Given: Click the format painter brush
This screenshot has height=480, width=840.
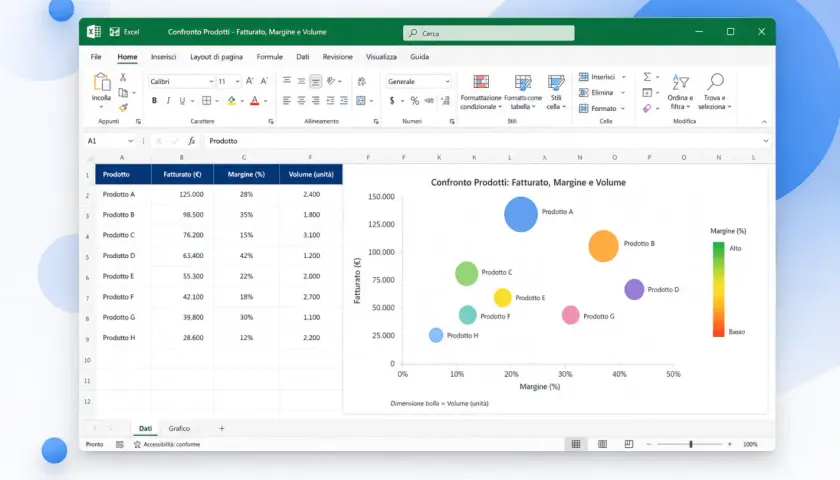Looking at the screenshot, I should 123,108.
